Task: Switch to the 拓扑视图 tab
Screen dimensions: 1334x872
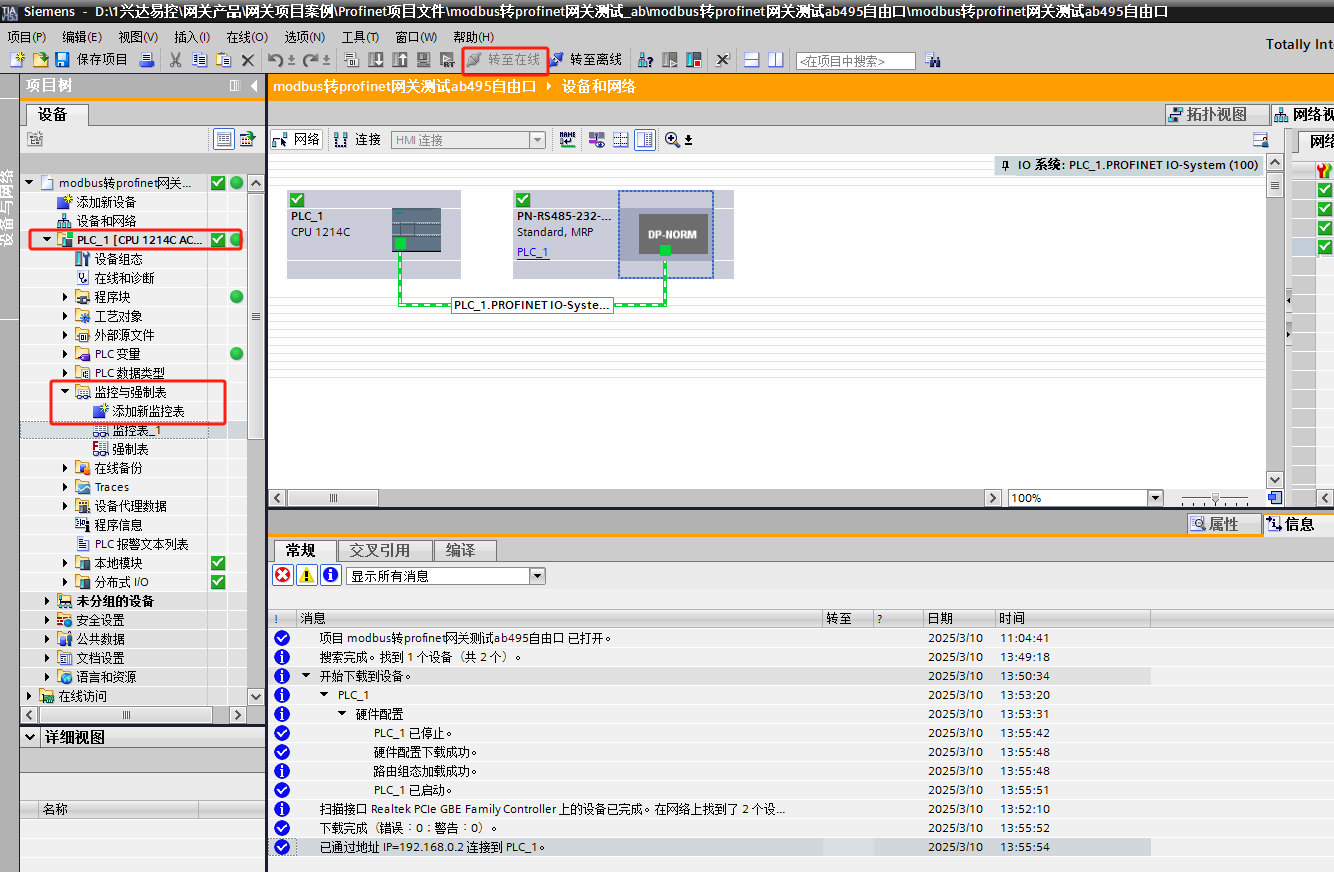Action: [x=1217, y=114]
